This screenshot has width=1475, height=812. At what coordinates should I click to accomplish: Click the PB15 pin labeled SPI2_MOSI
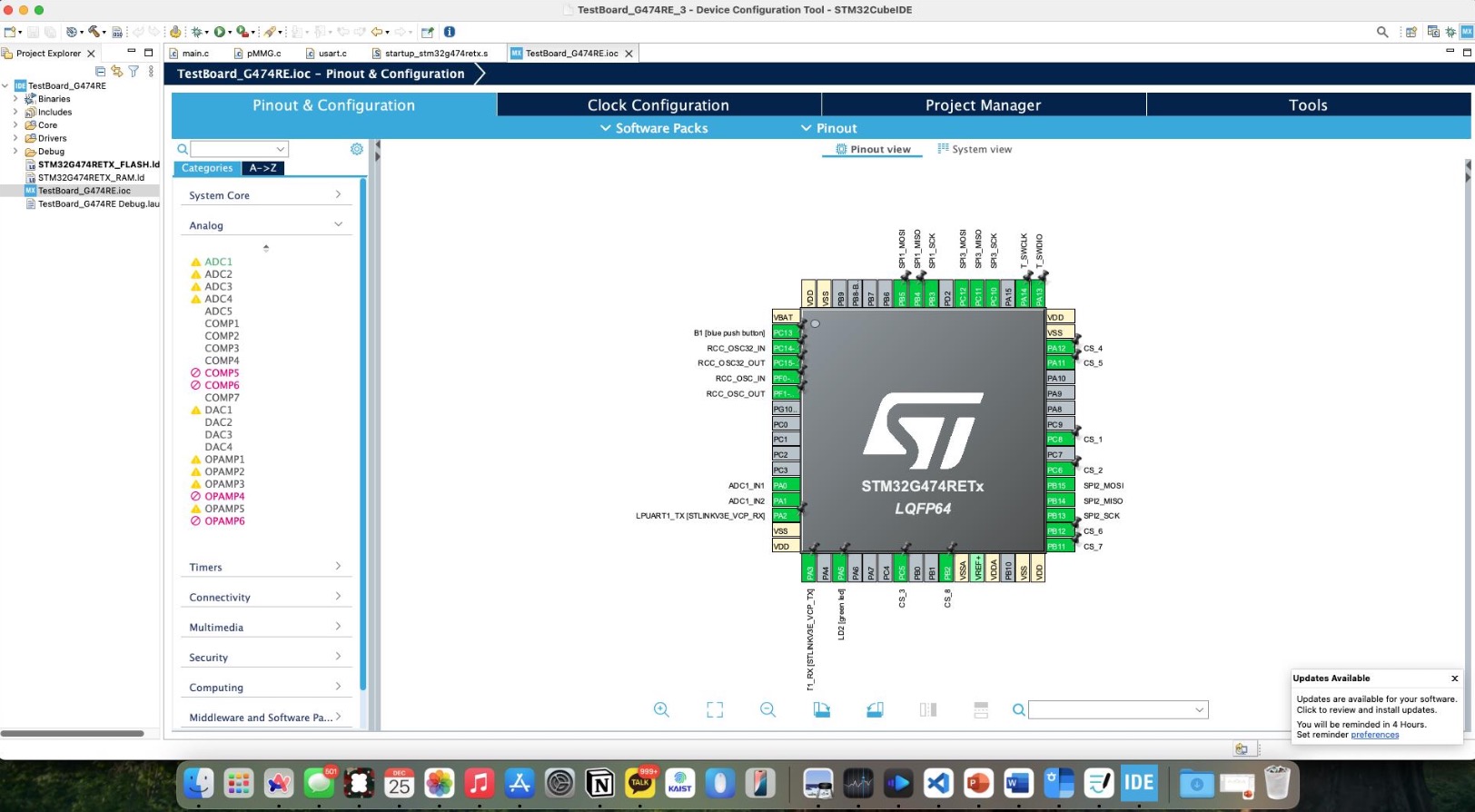coord(1059,485)
